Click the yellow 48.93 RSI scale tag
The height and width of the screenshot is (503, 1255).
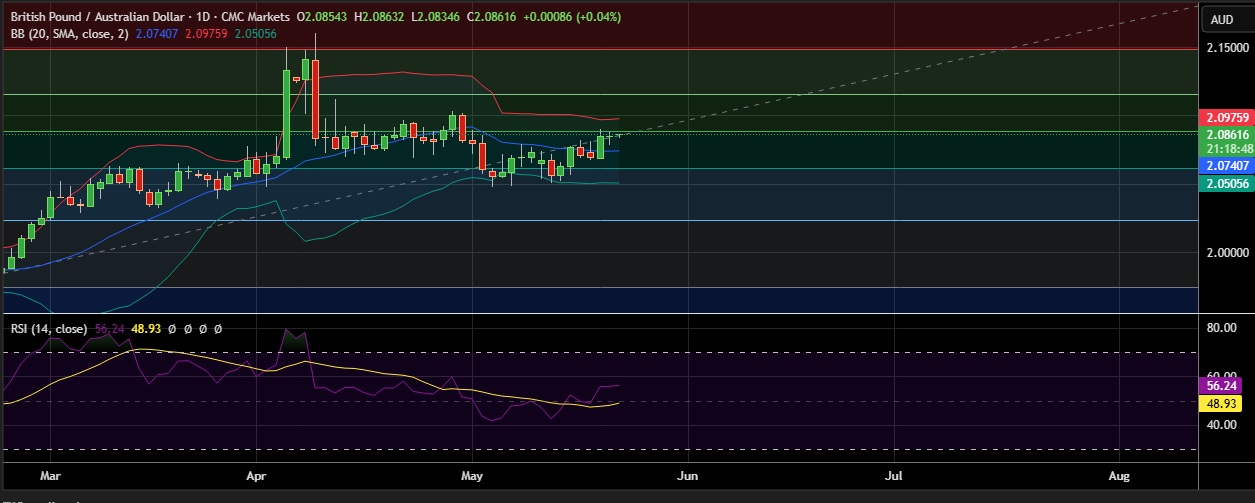pos(1221,404)
